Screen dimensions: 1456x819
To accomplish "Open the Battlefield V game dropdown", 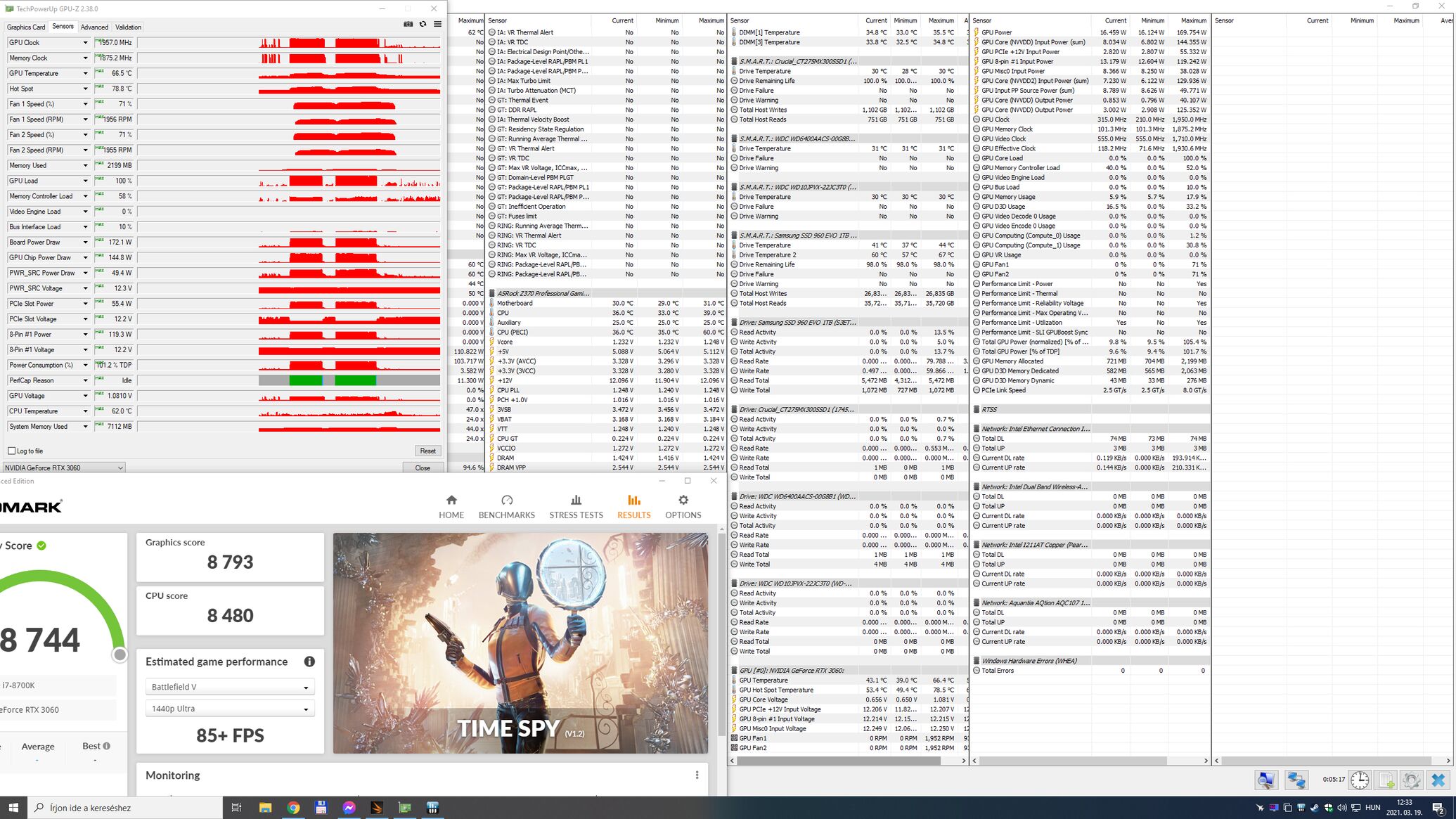I will [x=230, y=687].
